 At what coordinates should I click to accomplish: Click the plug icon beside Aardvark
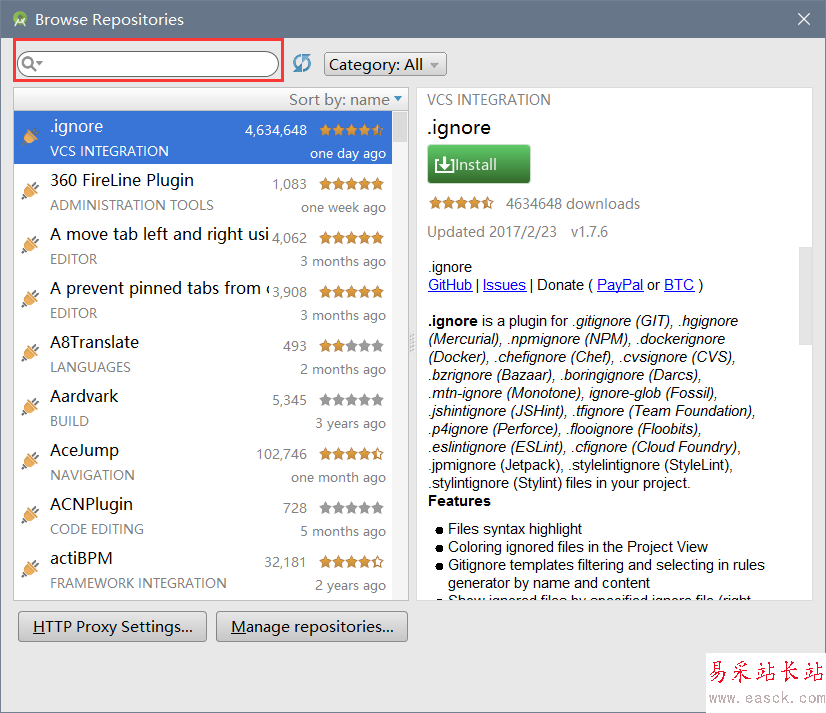click(x=31, y=407)
